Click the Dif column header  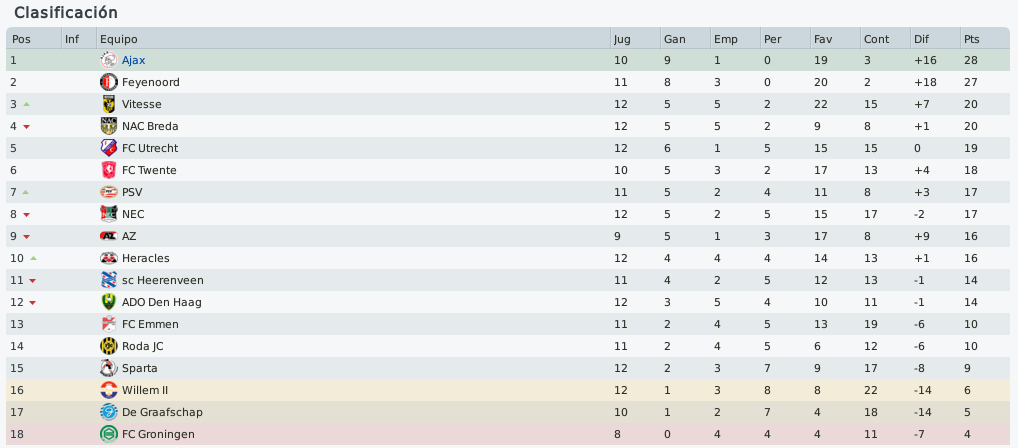pos(936,39)
